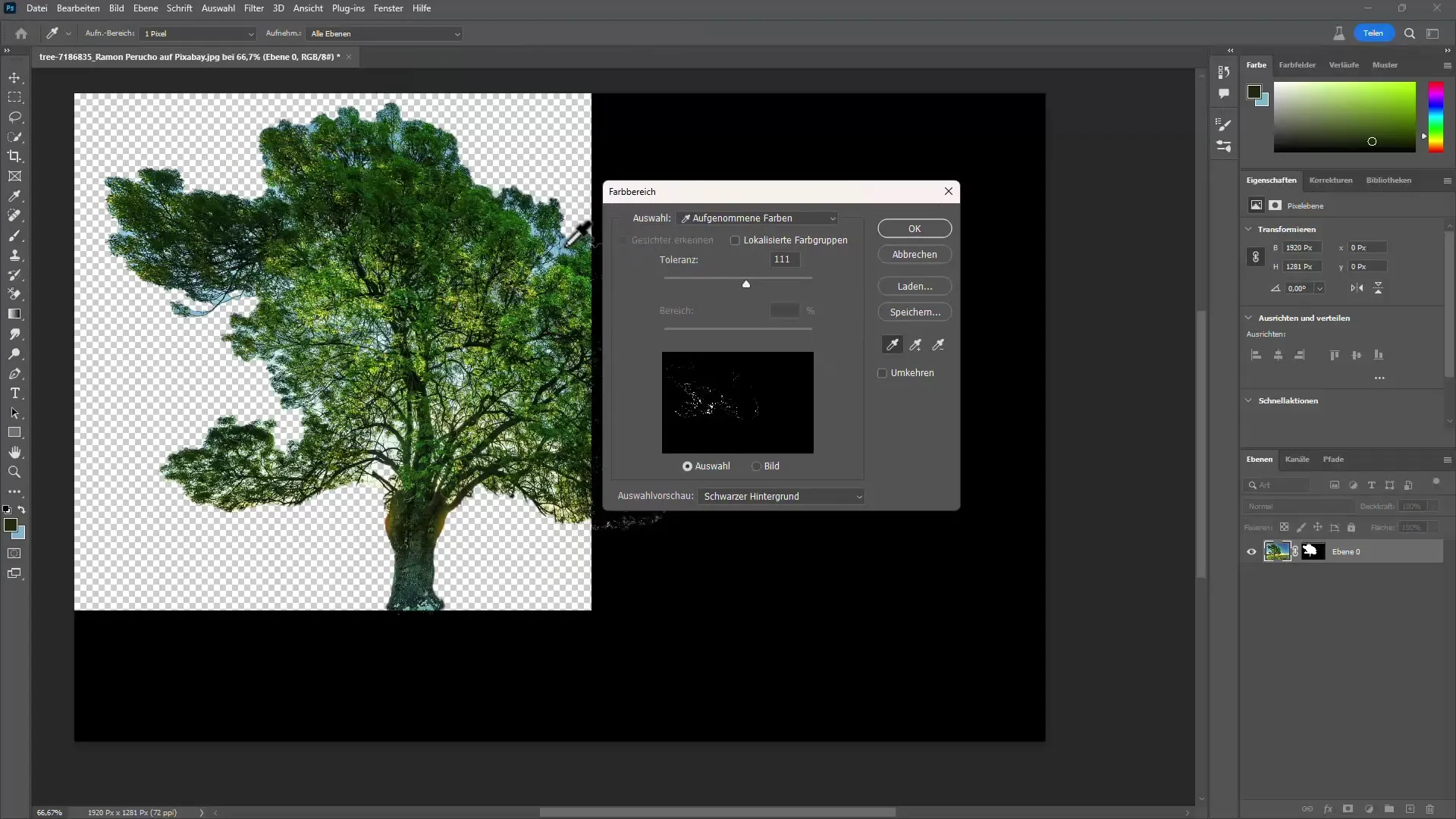Open the search magnifier icon top right
Image resolution: width=1456 pixels, height=819 pixels.
click(x=1410, y=33)
